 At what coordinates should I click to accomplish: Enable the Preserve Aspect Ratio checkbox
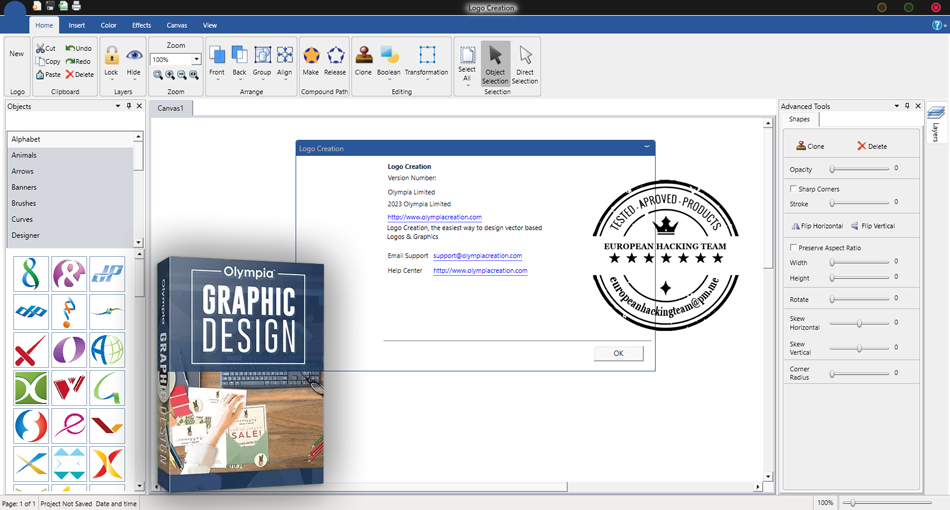tap(793, 247)
